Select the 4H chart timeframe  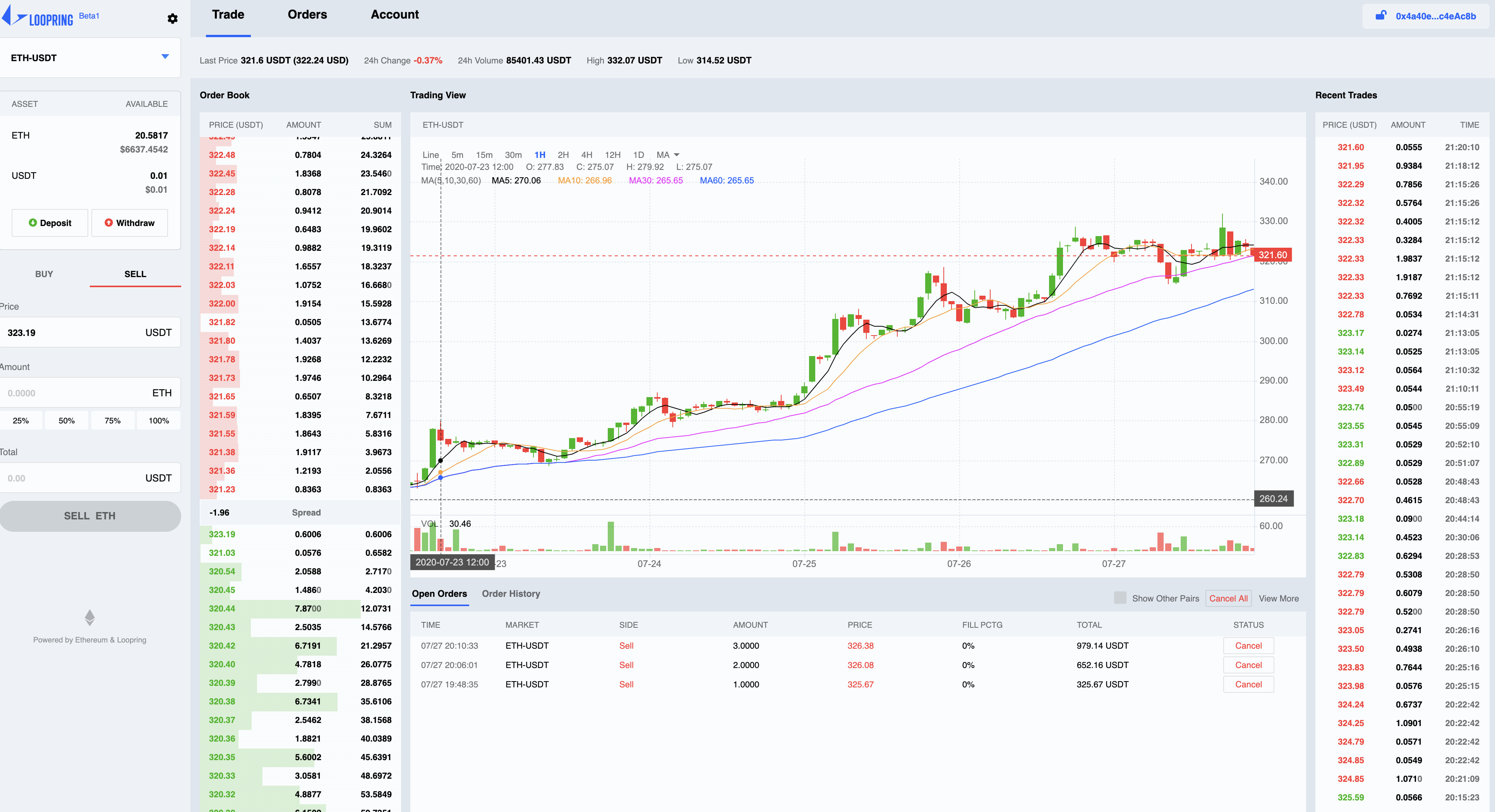[587, 154]
